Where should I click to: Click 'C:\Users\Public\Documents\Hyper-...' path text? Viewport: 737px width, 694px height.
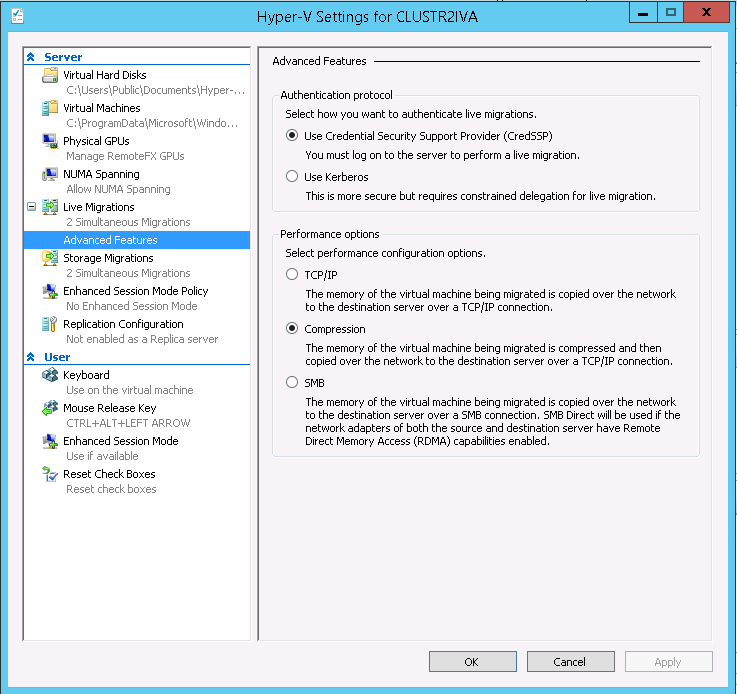coord(156,90)
